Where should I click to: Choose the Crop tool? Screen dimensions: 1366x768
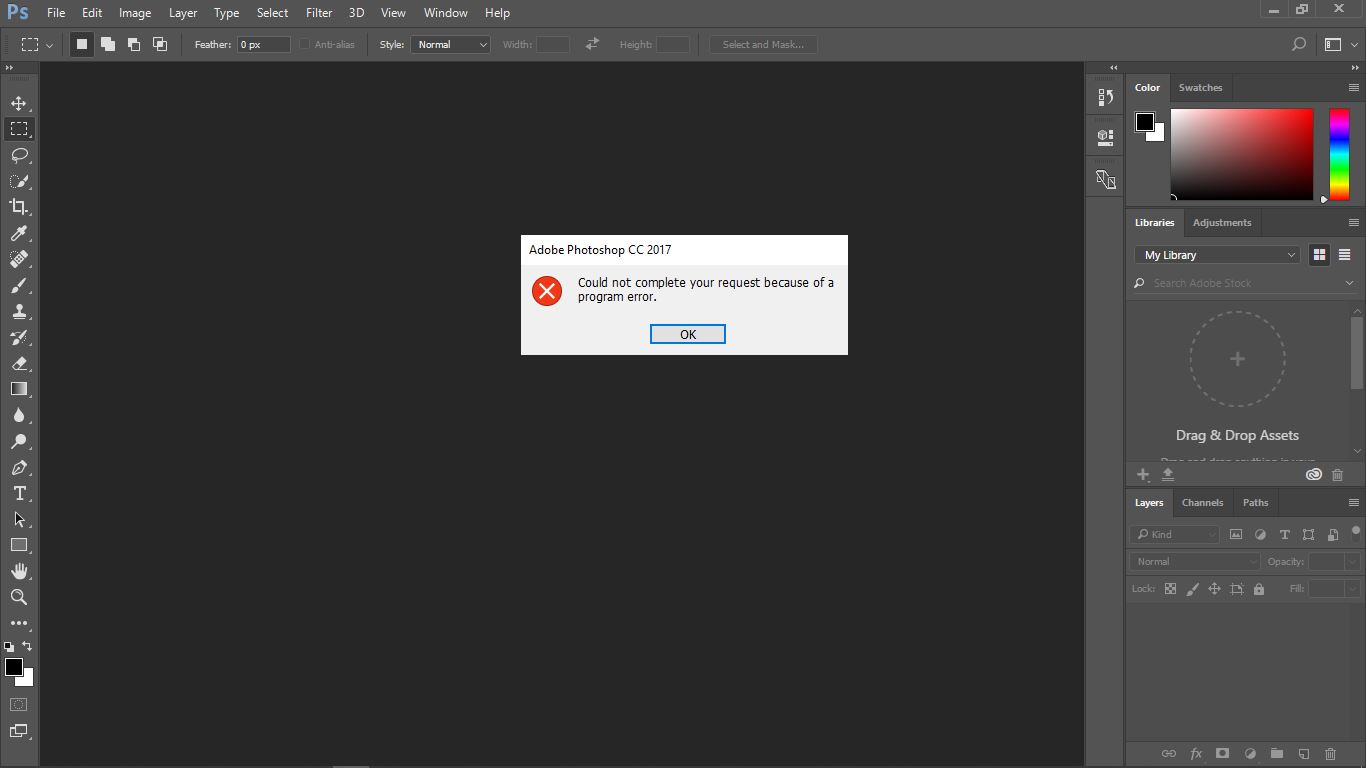click(x=21, y=207)
